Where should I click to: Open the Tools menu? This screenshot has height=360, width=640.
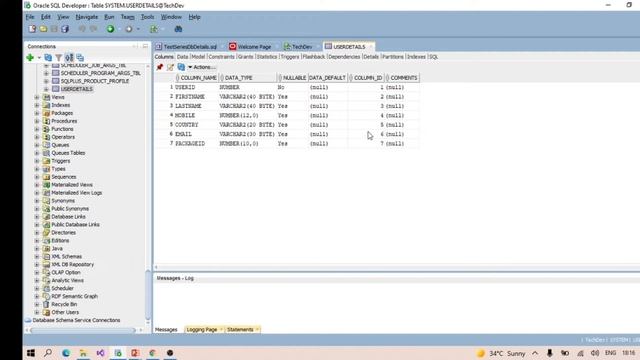click(147, 17)
